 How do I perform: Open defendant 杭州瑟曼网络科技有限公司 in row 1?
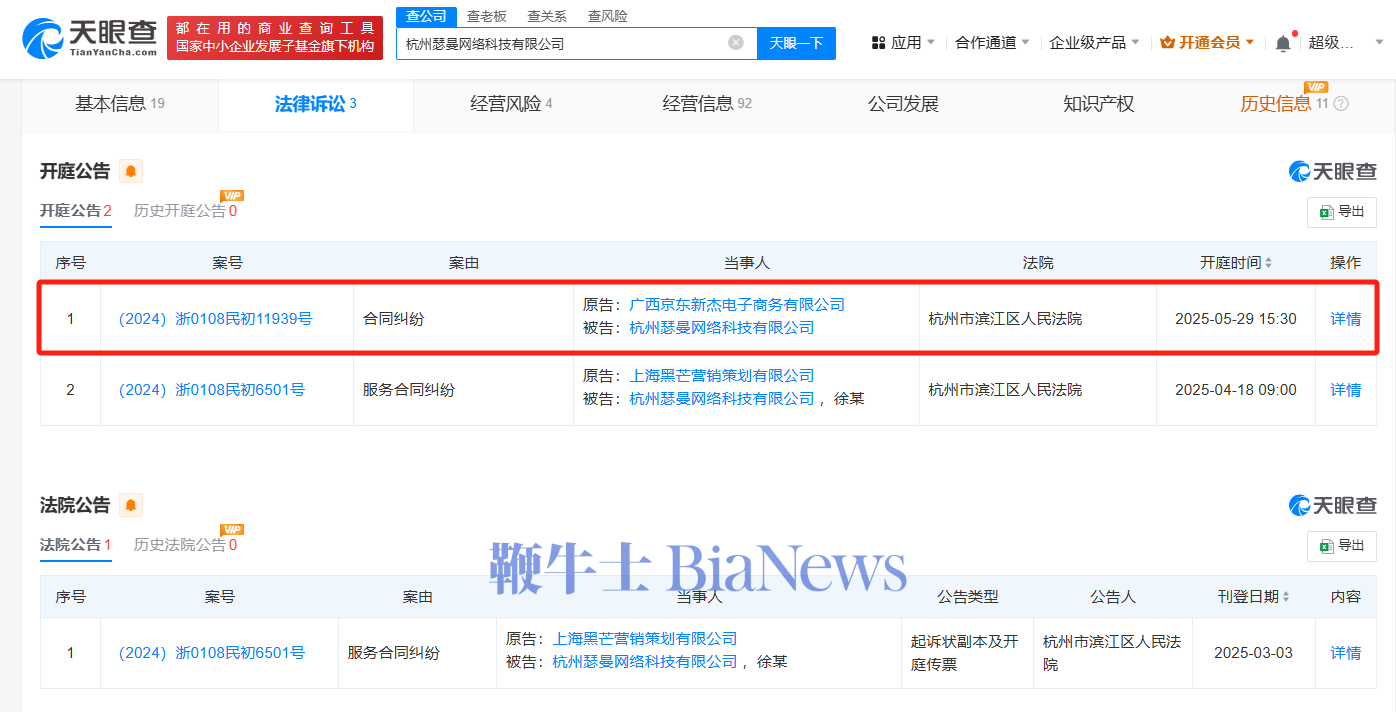(722, 328)
